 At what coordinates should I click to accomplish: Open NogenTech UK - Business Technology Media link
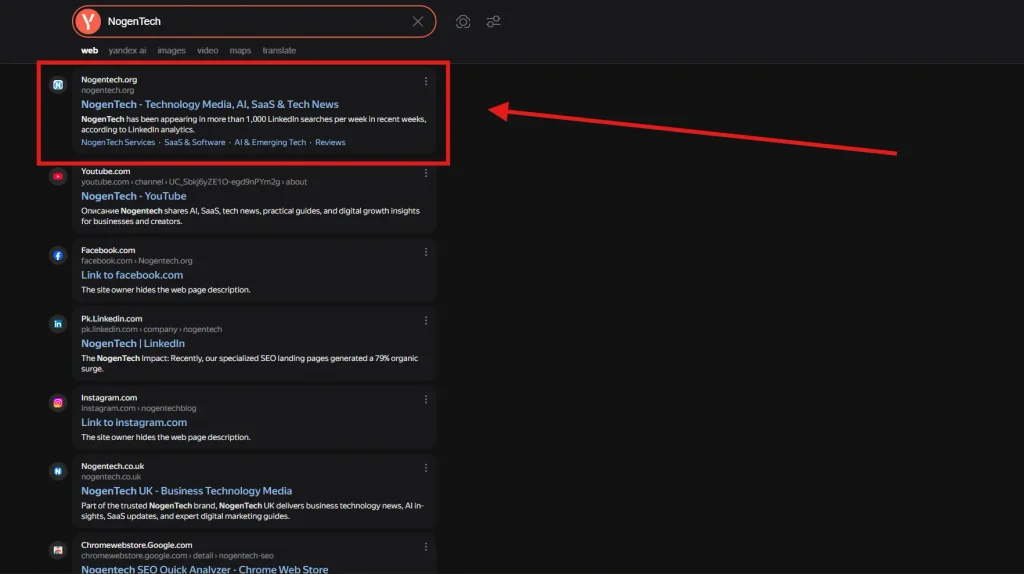pyautogui.click(x=187, y=491)
